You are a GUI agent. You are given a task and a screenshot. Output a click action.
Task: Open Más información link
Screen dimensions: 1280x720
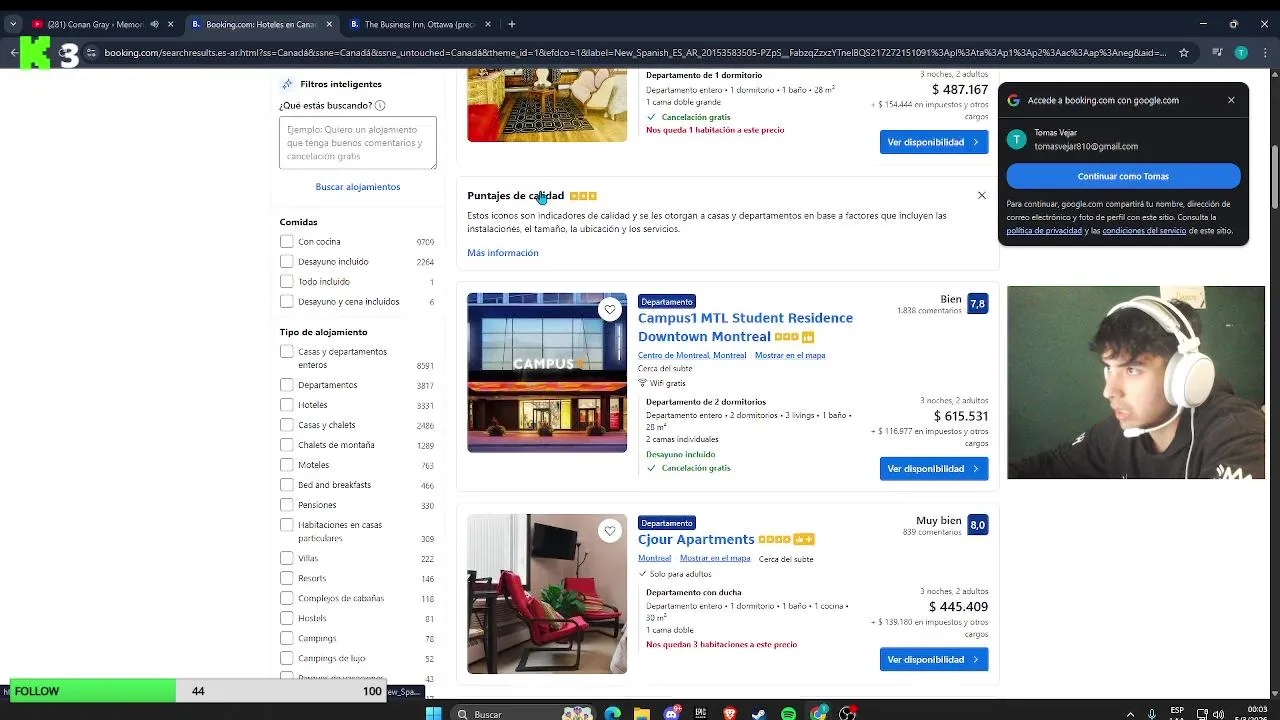pos(503,253)
